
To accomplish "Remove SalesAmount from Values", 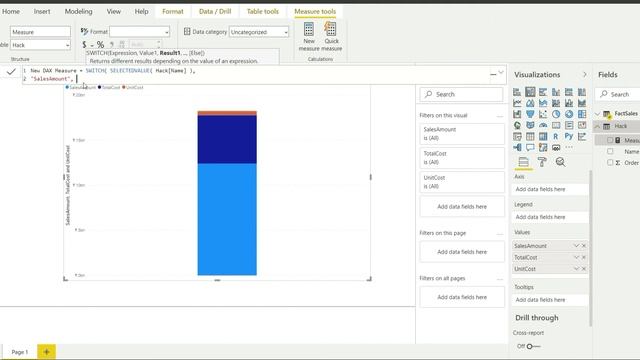I will (584, 246).
